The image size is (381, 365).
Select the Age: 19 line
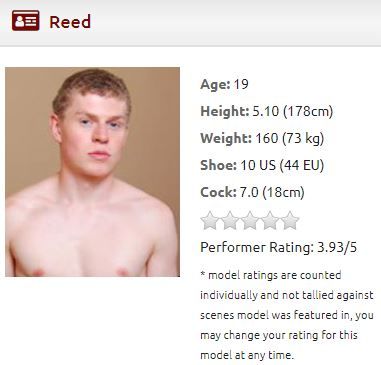[x=224, y=84]
